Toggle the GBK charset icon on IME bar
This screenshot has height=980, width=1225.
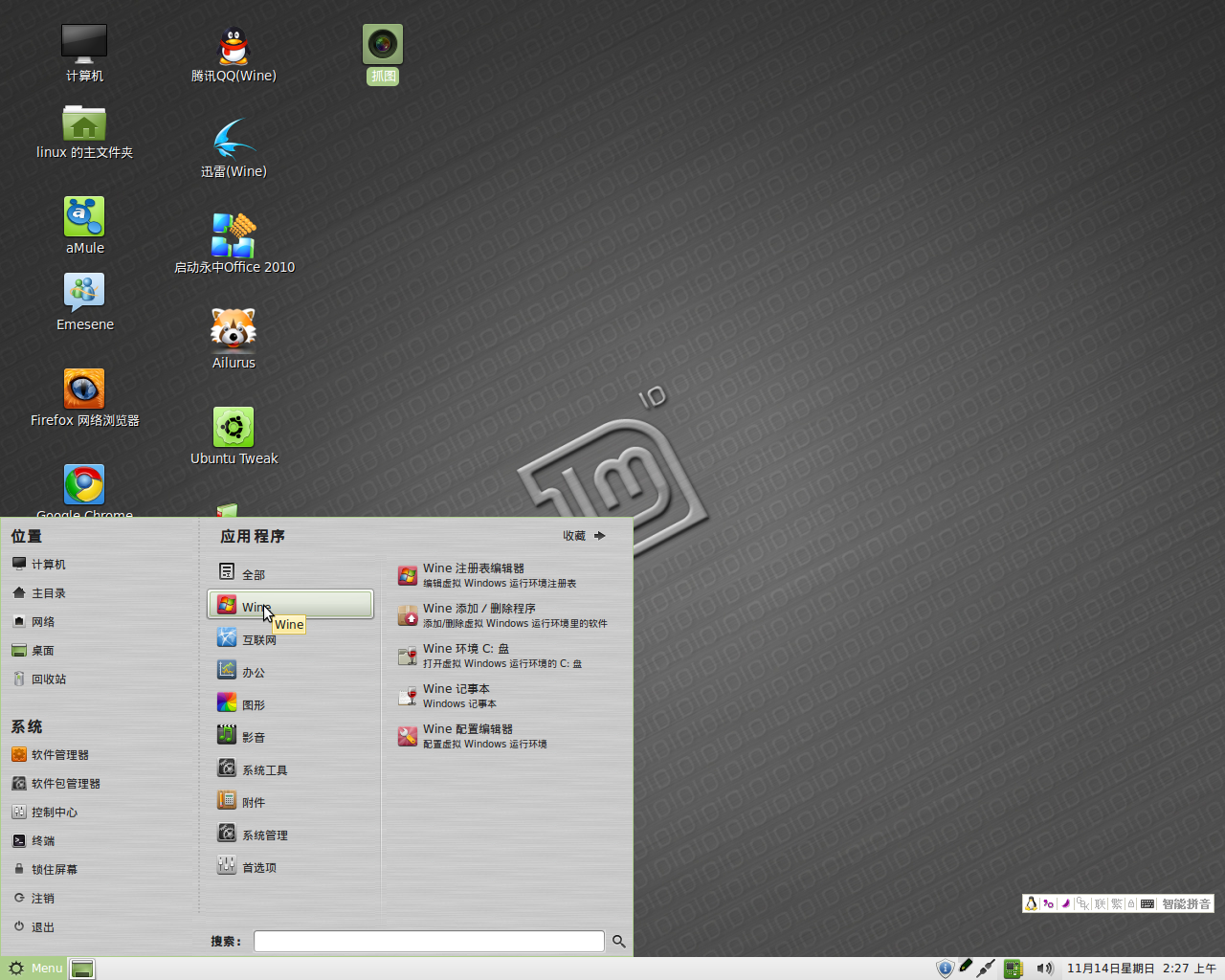point(1082,903)
